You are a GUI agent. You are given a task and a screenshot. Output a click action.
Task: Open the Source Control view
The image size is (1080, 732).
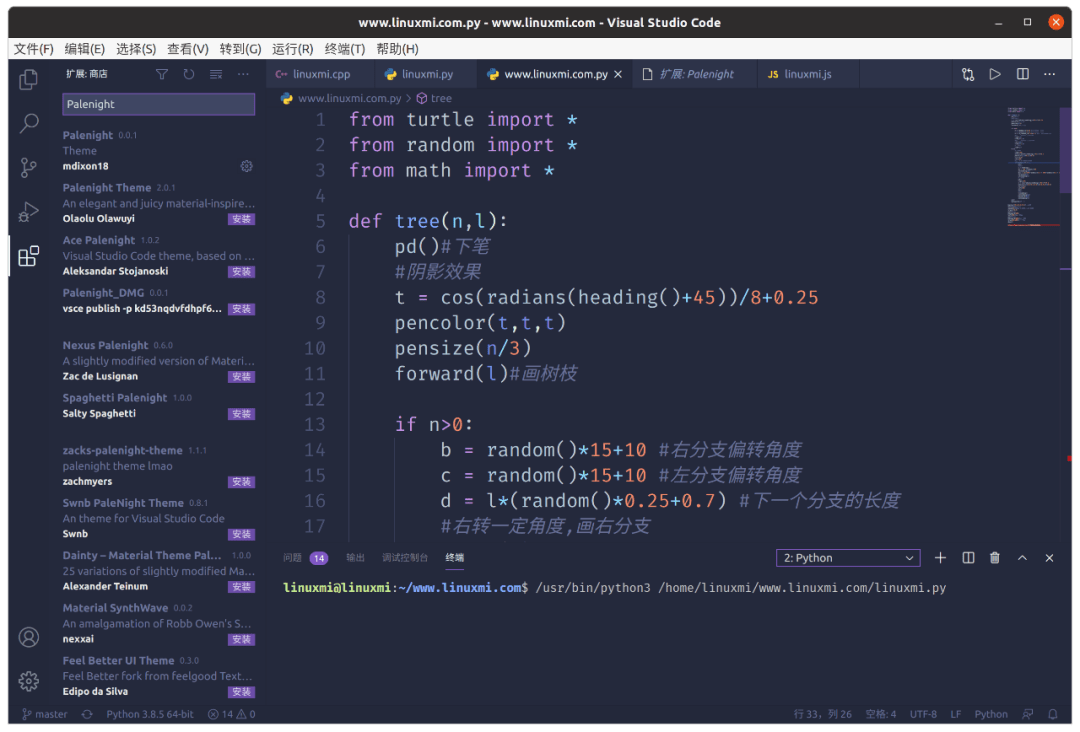coord(28,167)
